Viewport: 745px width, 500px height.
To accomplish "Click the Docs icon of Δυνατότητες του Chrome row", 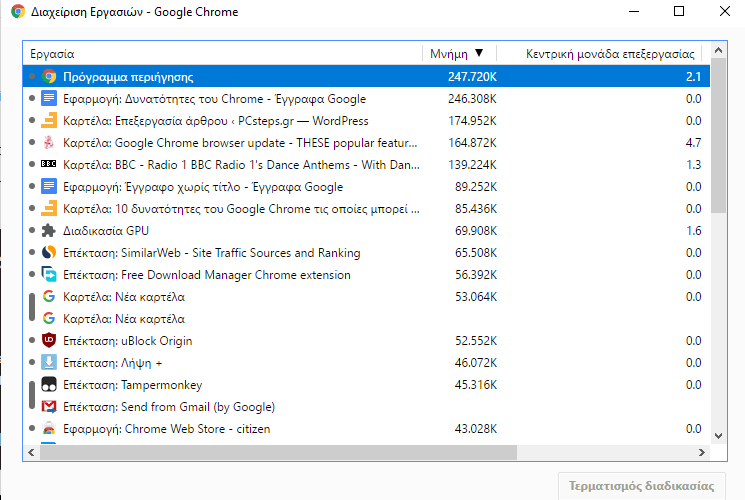I will point(49,98).
